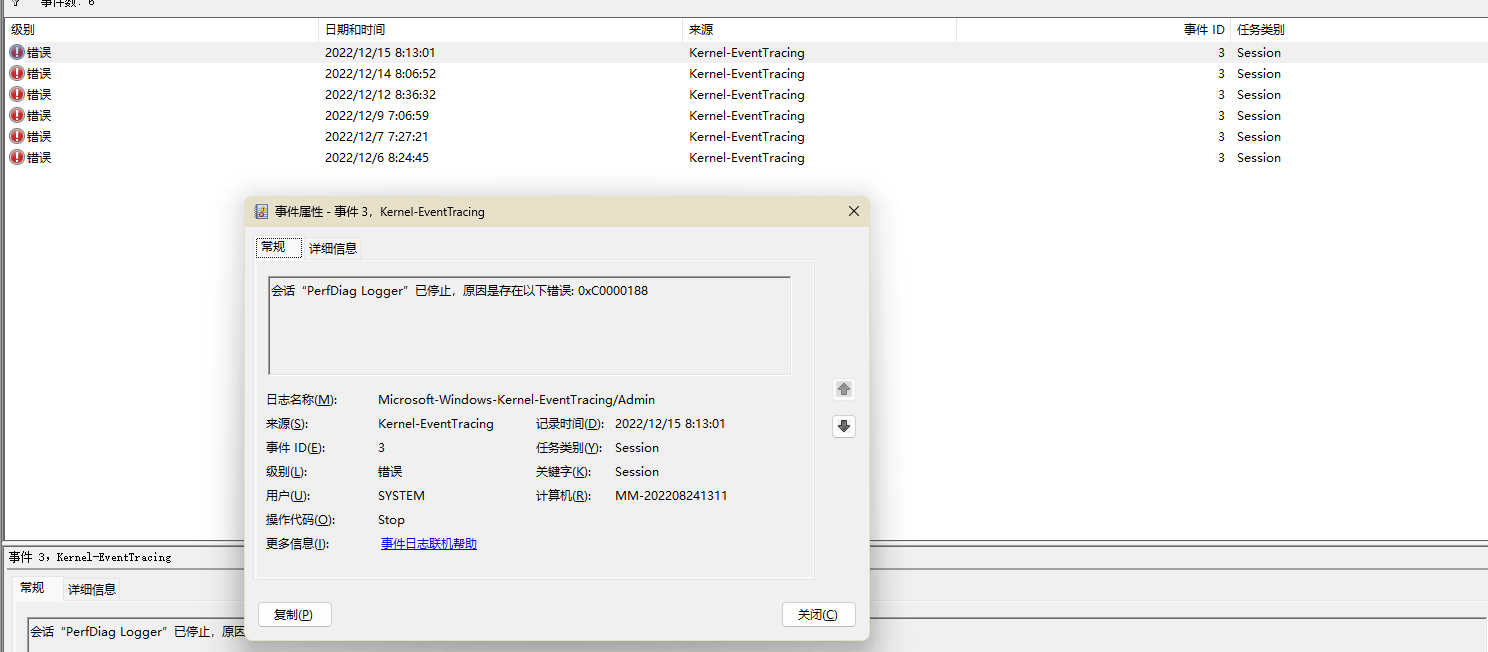The height and width of the screenshot is (652, 1488).
Task: Switch to 详细信息 tab in dialog
Action: [333, 248]
